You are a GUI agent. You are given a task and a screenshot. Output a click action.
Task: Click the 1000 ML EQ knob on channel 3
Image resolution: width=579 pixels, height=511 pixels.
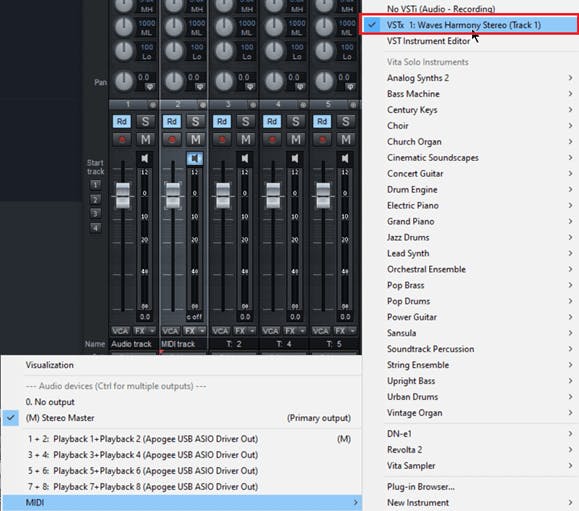[x=224, y=27]
